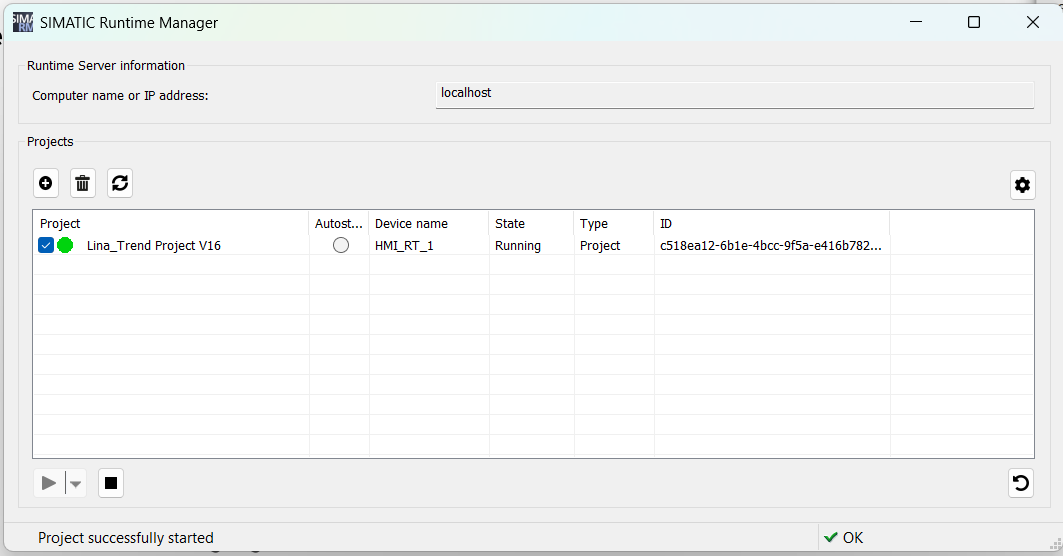1063x556 pixels.
Task: Click the computer name localhost field
Action: (734, 94)
